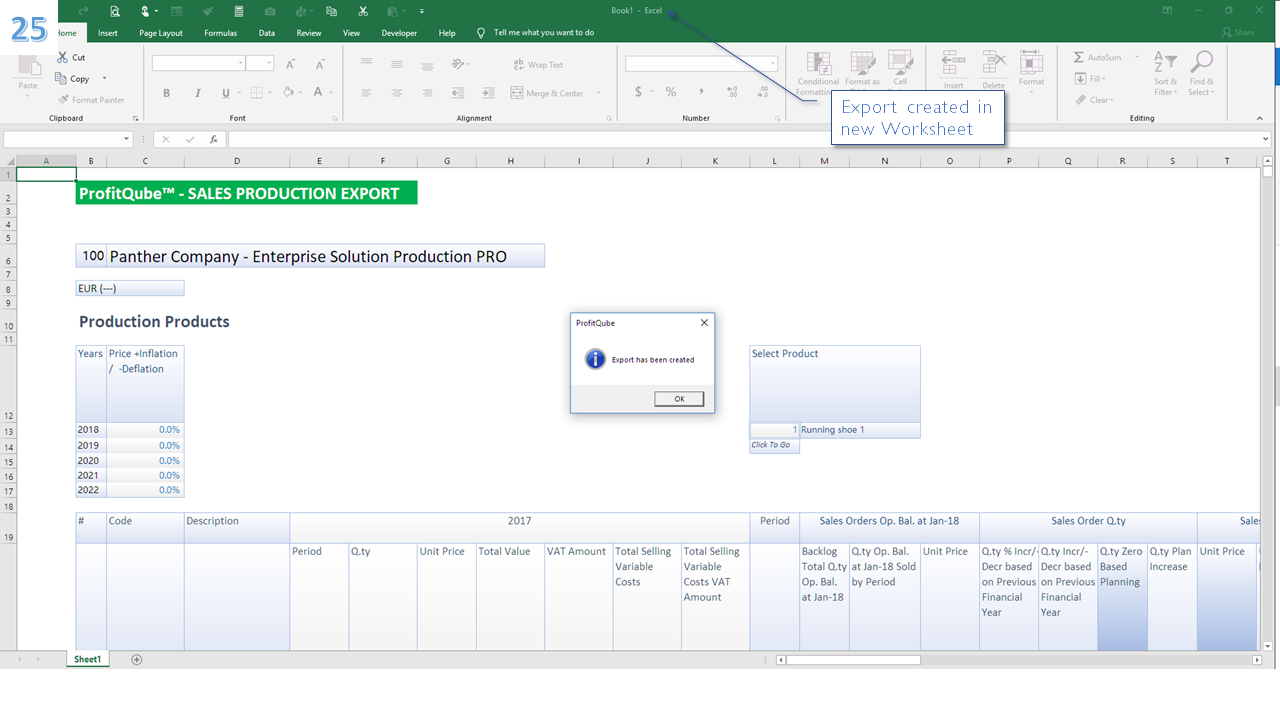Viewport: 1280px width, 720px height.
Task: Select the Running shoe 1 product cell
Action: click(x=860, y=430)
